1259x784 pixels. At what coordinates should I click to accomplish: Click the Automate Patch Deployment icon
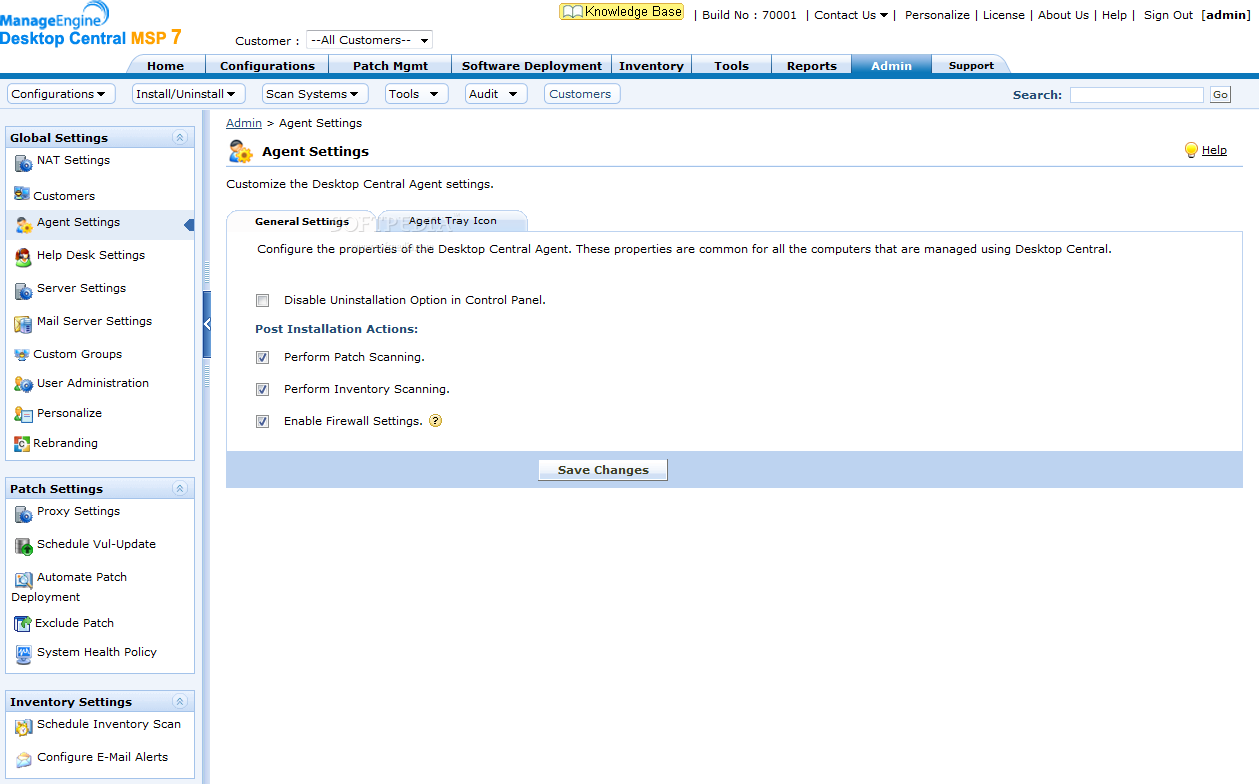tap(24, 580)
